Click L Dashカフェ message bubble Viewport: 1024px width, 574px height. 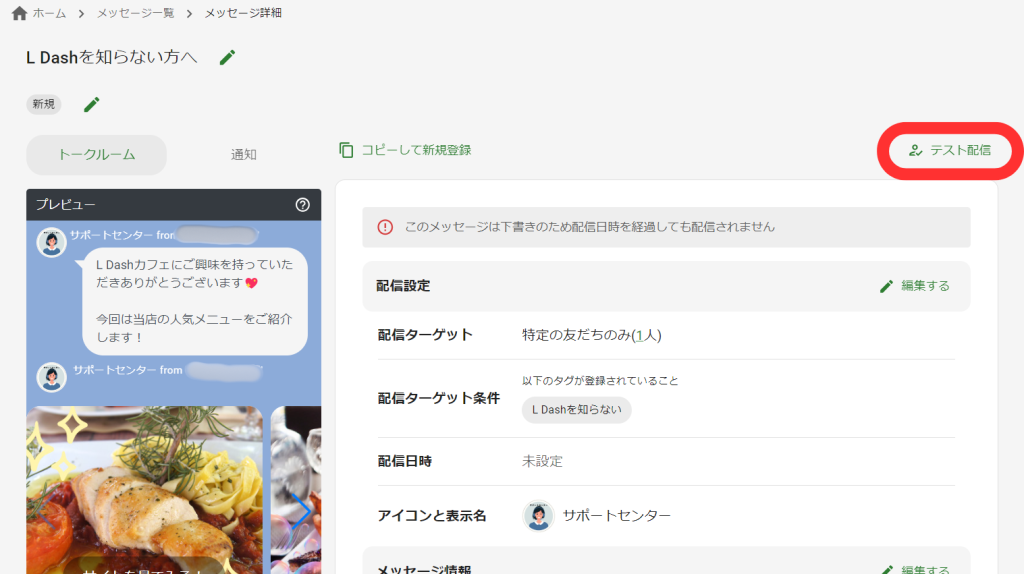pyautogui.click(x=195, y=301)
